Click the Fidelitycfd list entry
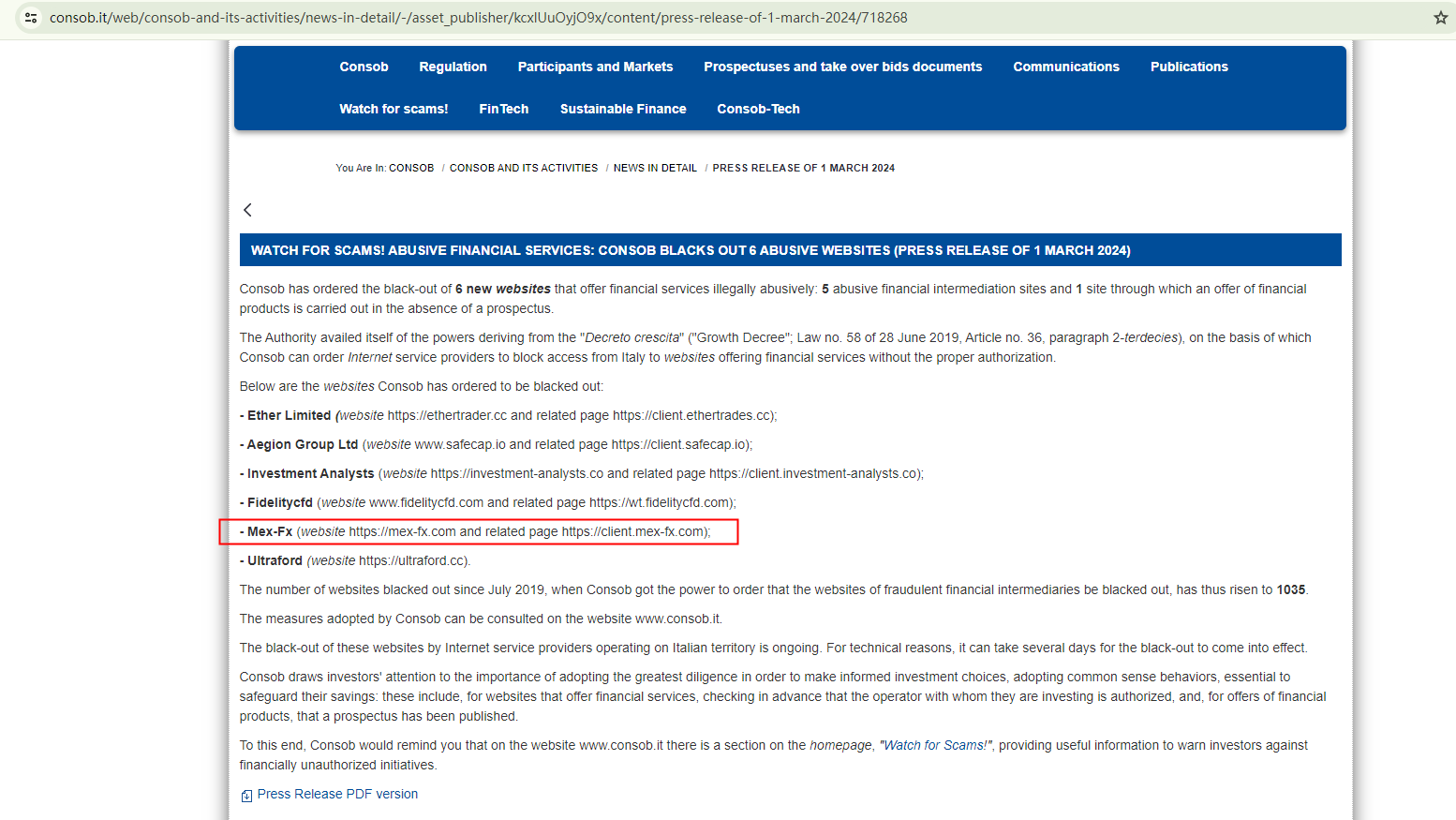 (x=488, y=502)
